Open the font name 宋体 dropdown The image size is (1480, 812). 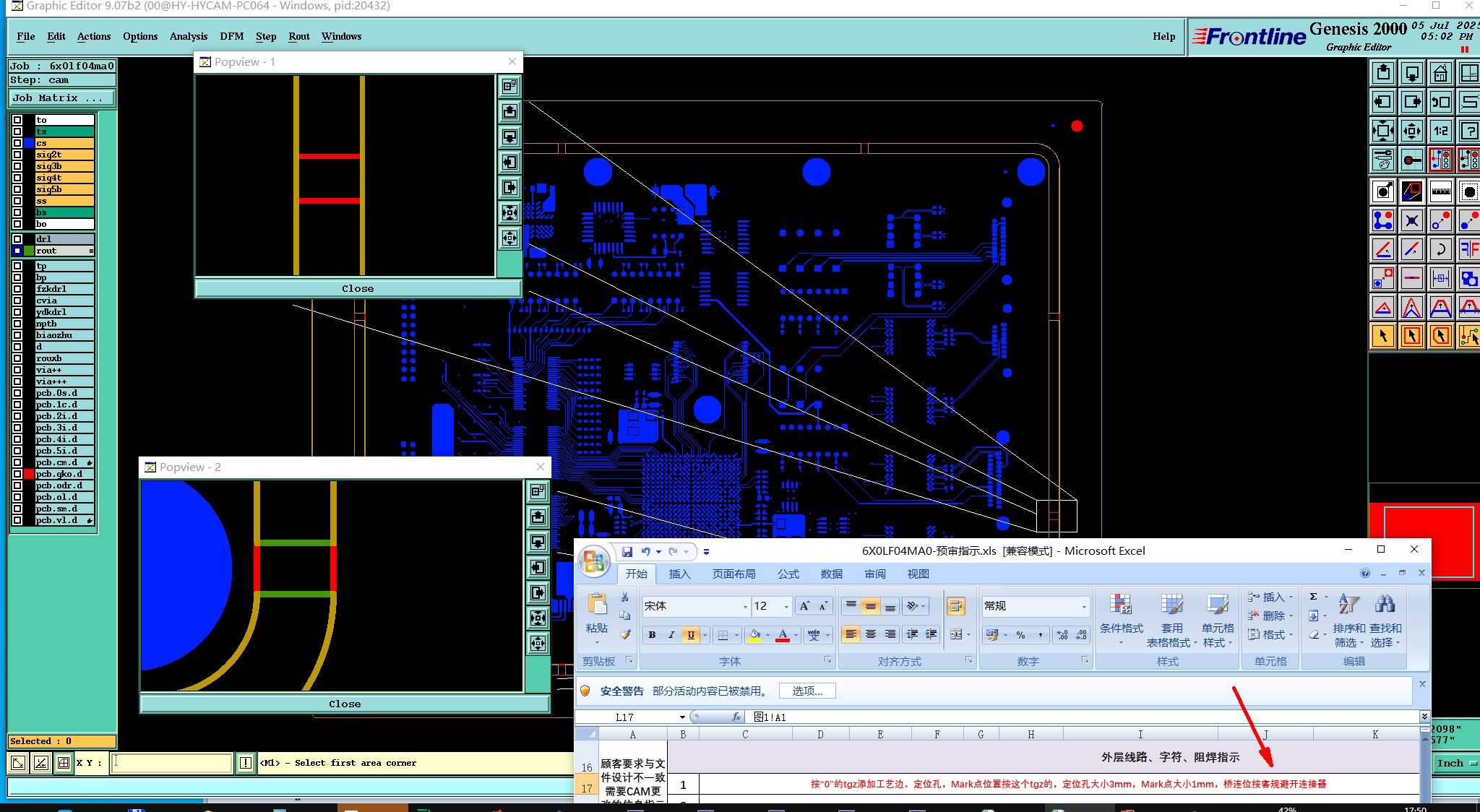pos(744,607)
